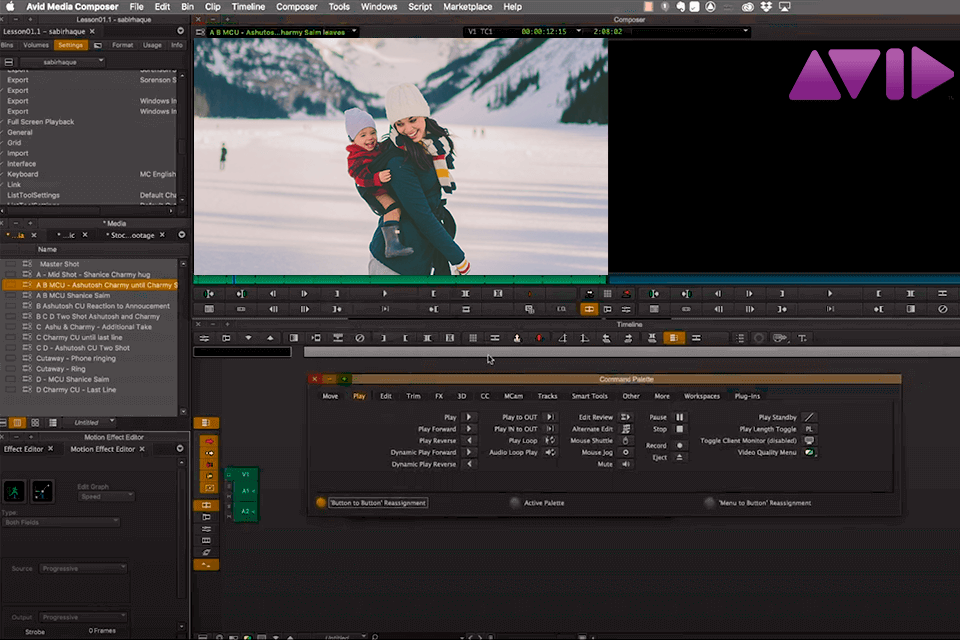Click the Play Forward command icon
Screen dimensions: 960x640
[x=469, y=429]
